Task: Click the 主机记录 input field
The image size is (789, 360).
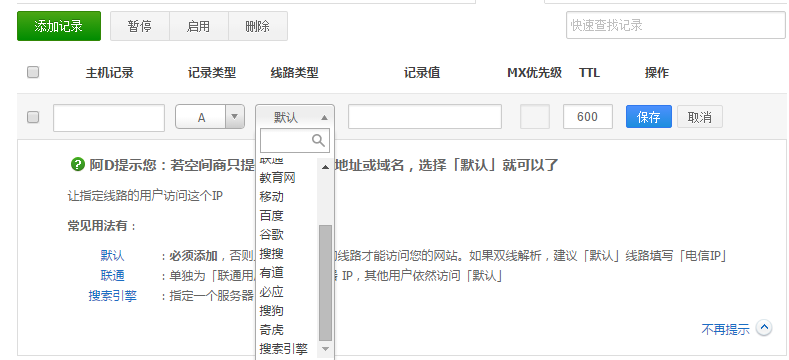Action: [x=109, y=118]
